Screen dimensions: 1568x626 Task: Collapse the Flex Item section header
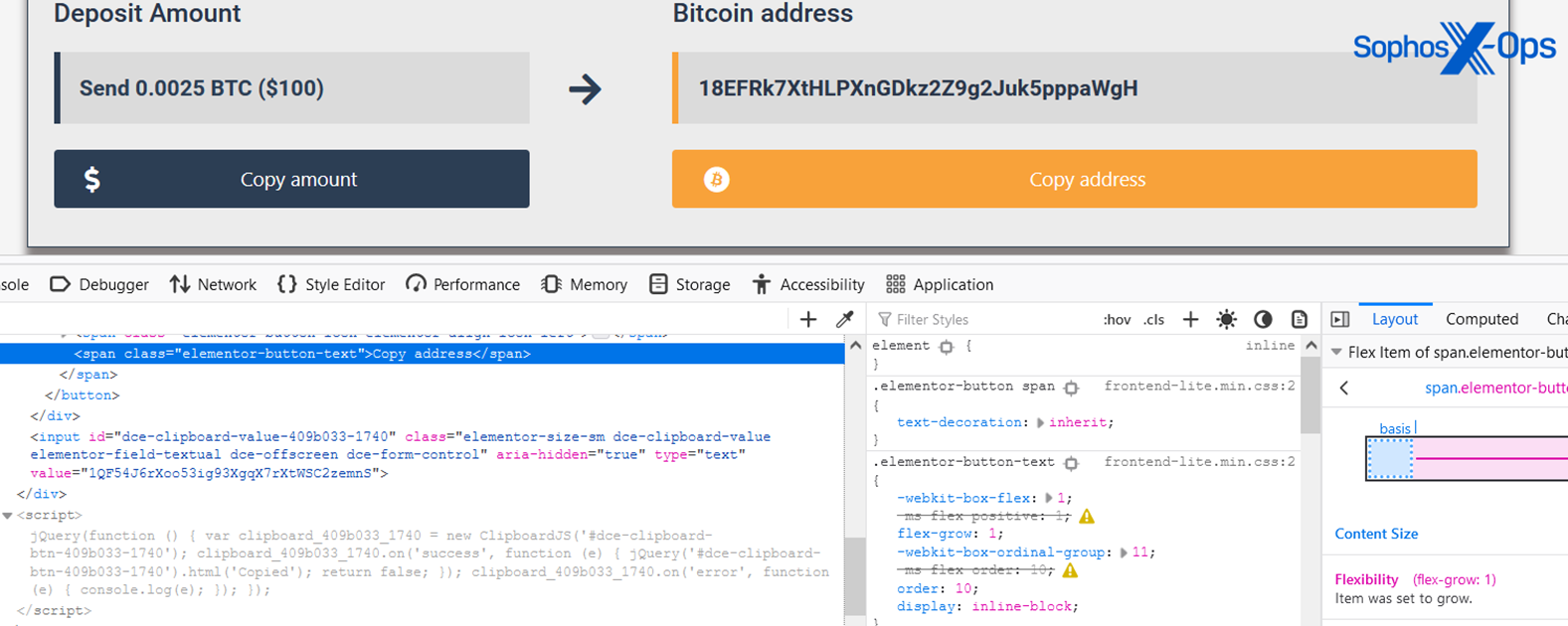[x=1336, y=352]
